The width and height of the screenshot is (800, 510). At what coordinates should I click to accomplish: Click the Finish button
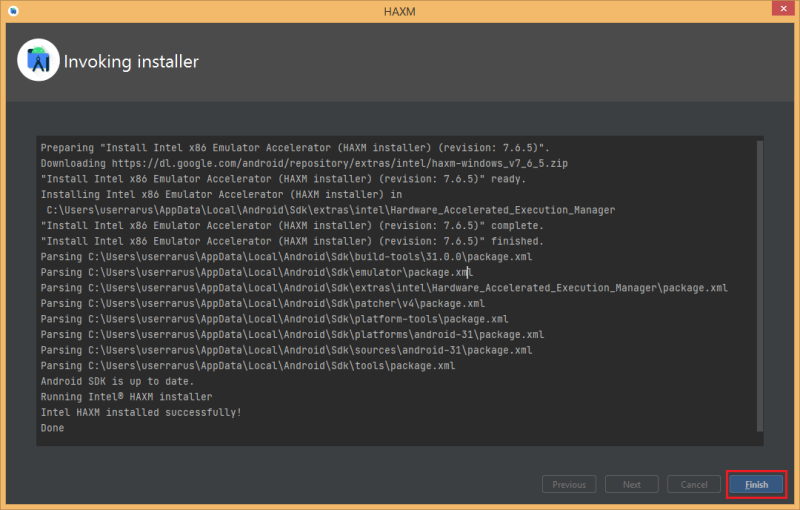pyautogui.click(x=756, y=484)
